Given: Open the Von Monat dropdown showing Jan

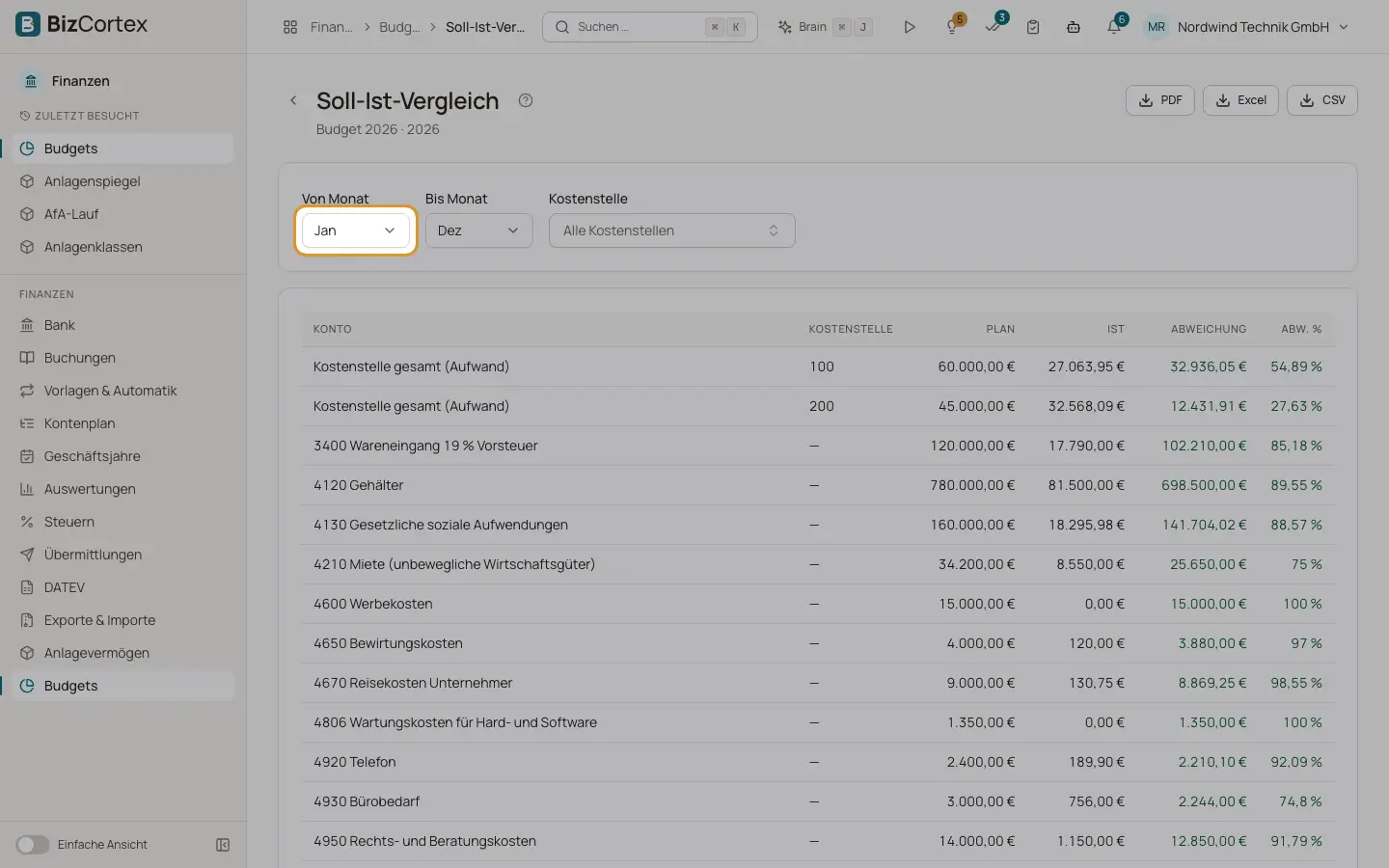Looking at the screenshot, I should (356, 231).
